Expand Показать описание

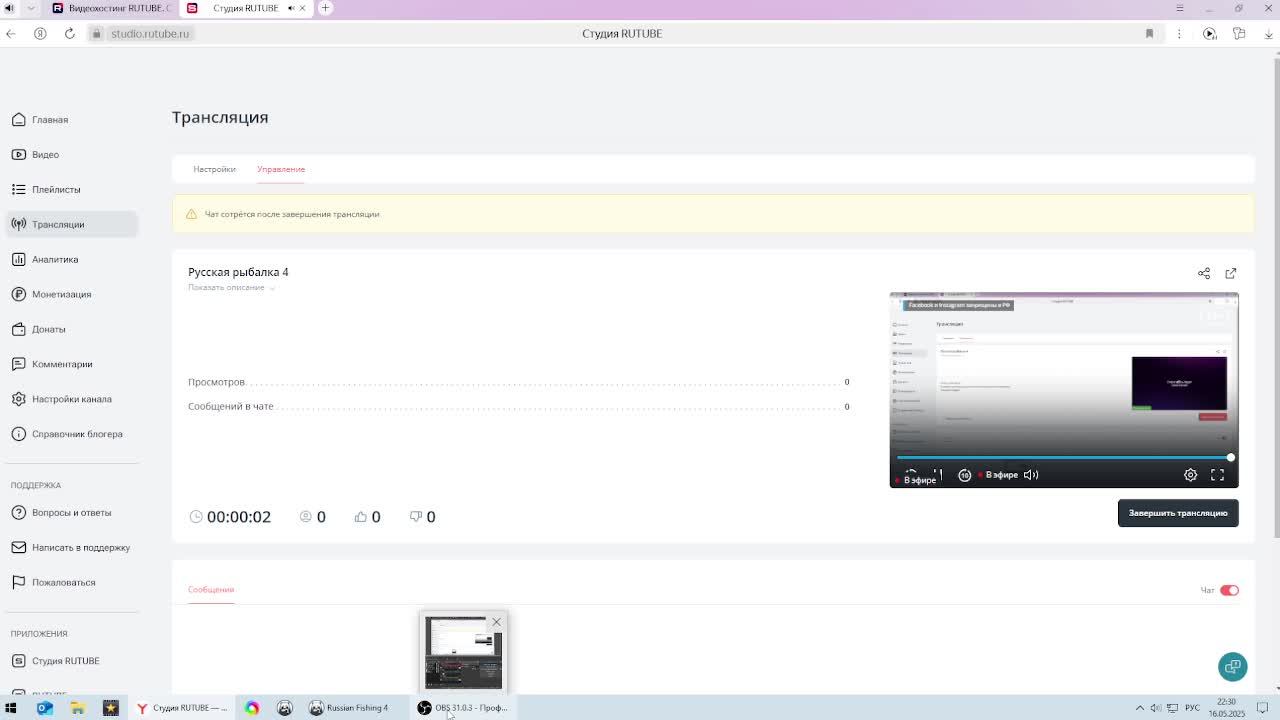(x=231, y=288)
